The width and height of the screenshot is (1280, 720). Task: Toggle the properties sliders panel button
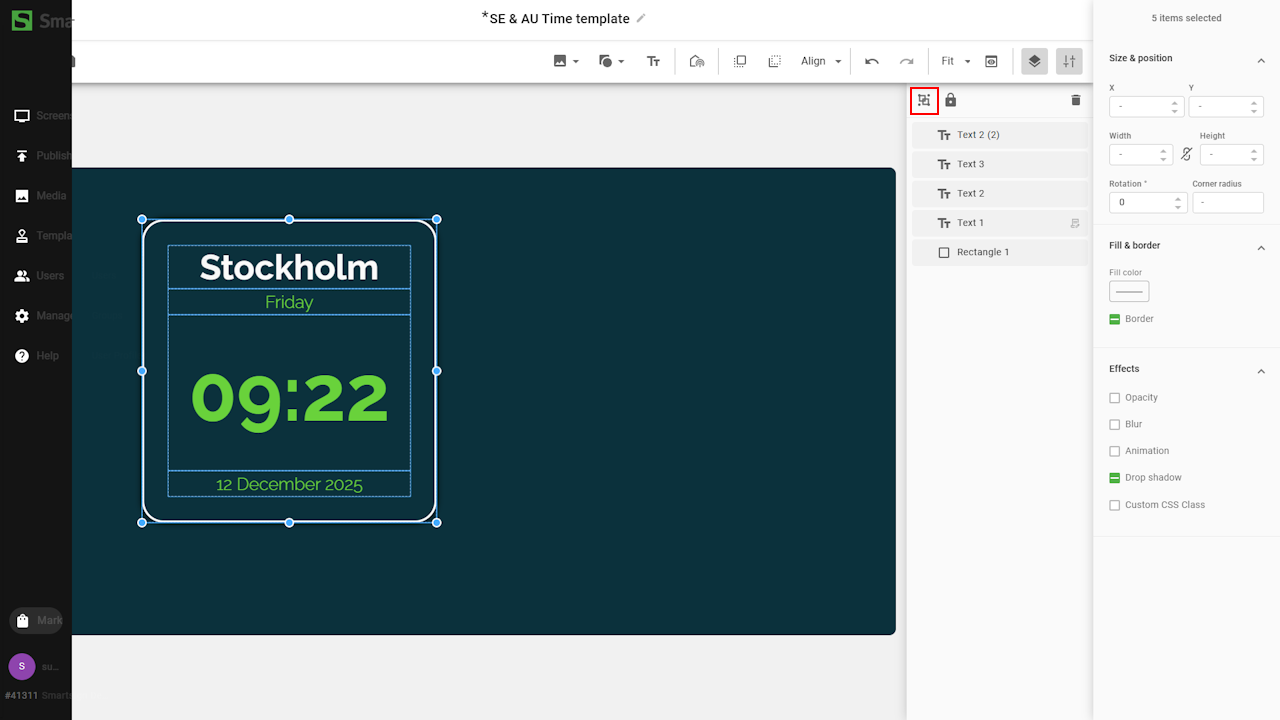[1069, 61]
